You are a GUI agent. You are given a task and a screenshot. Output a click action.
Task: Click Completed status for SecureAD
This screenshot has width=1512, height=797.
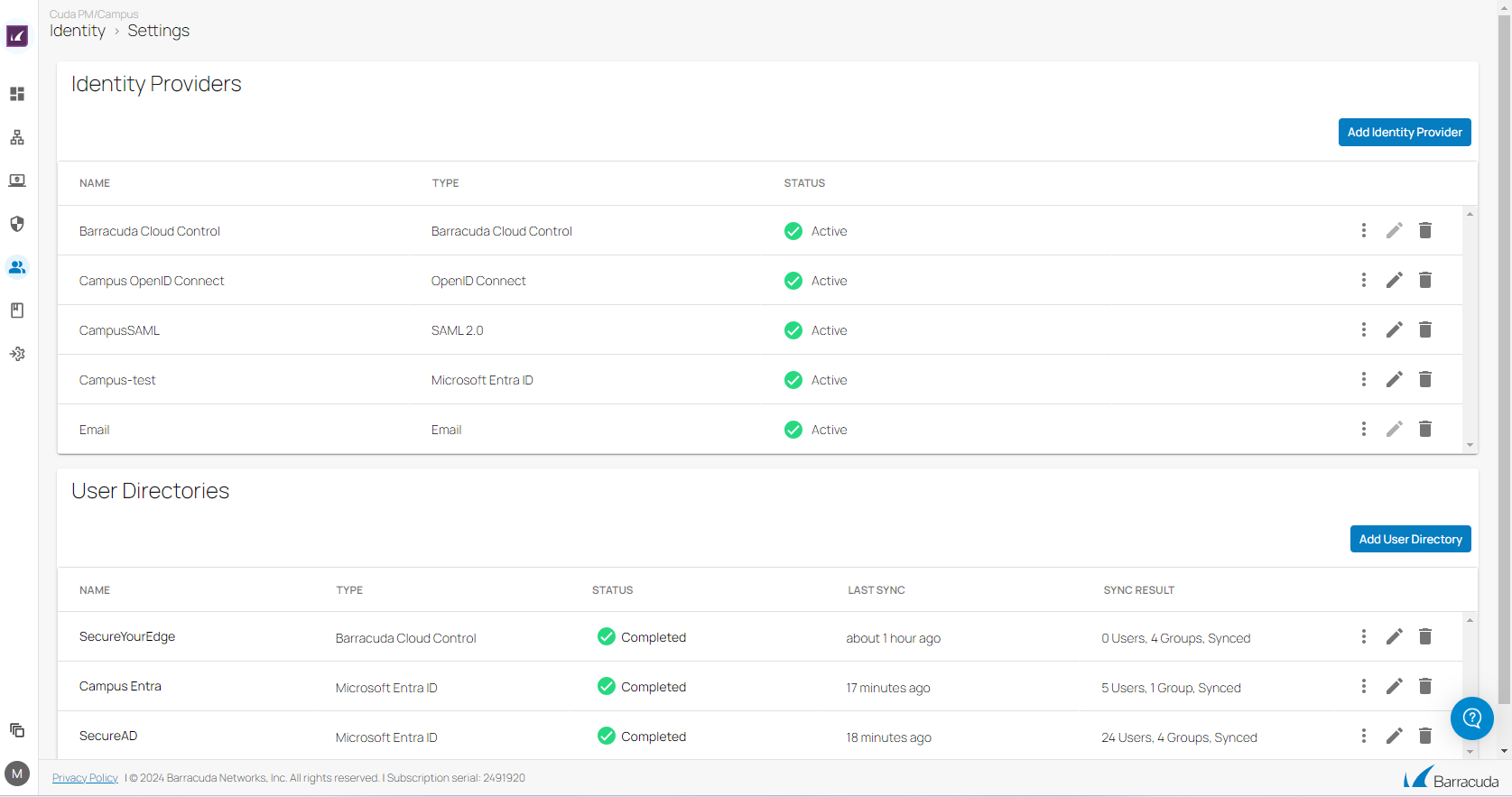click(642, 737)
